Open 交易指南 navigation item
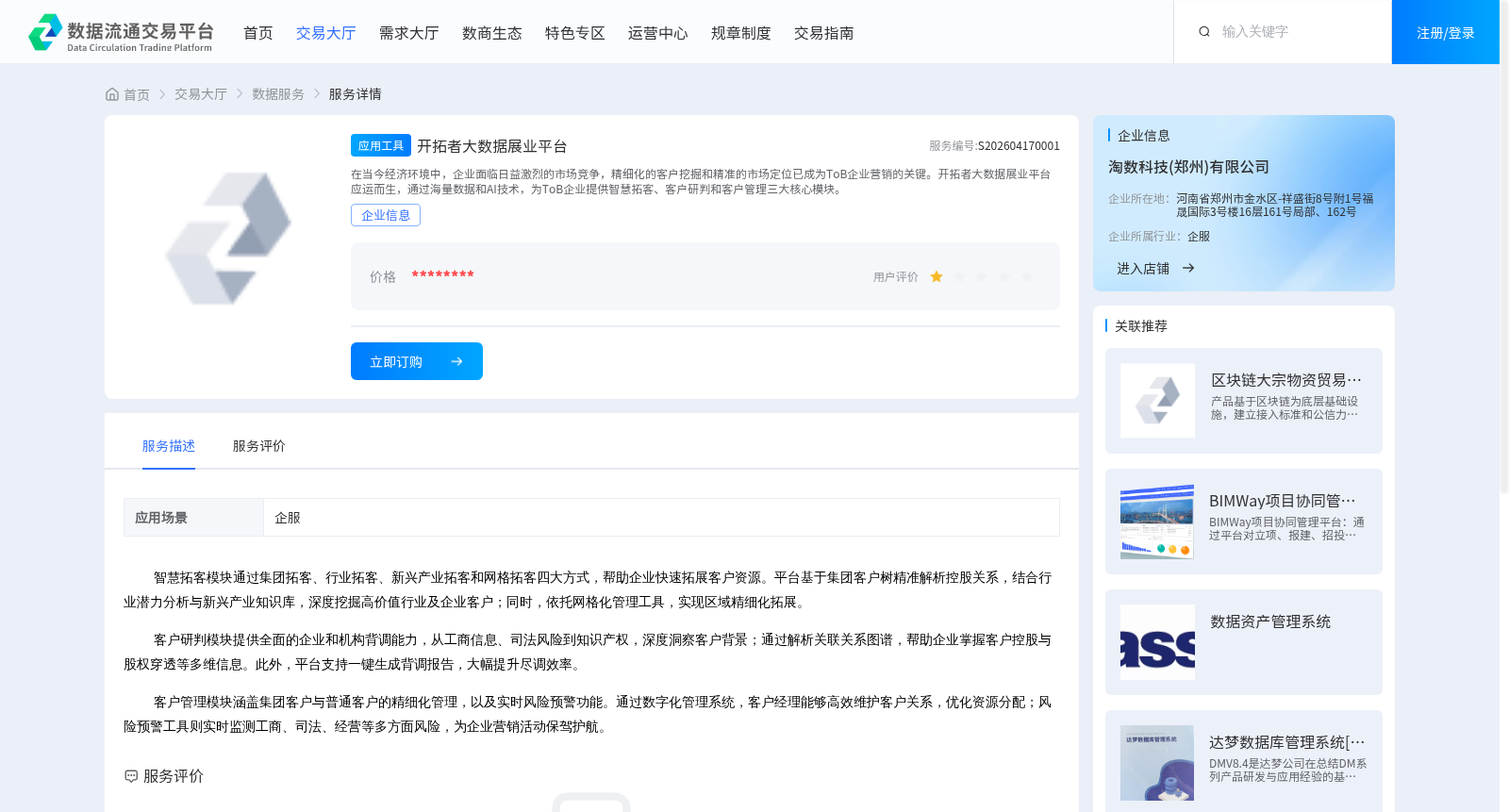1509x812 pixels. [824, 33]
